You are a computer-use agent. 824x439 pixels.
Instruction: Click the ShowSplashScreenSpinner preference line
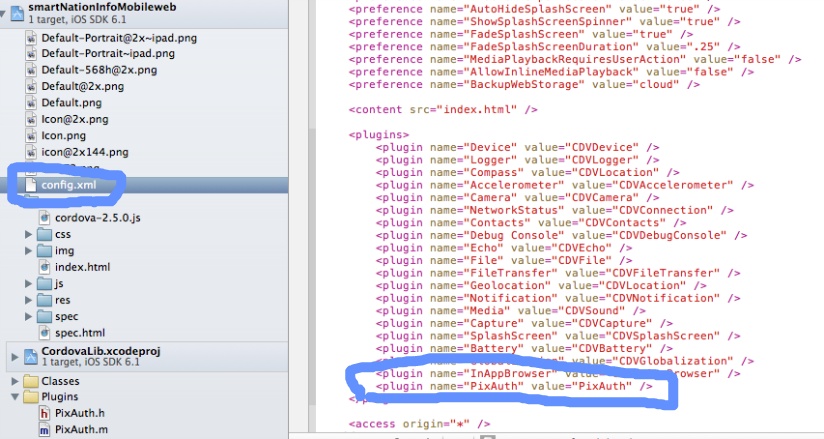pyautogui.click(x=544, y=22)
